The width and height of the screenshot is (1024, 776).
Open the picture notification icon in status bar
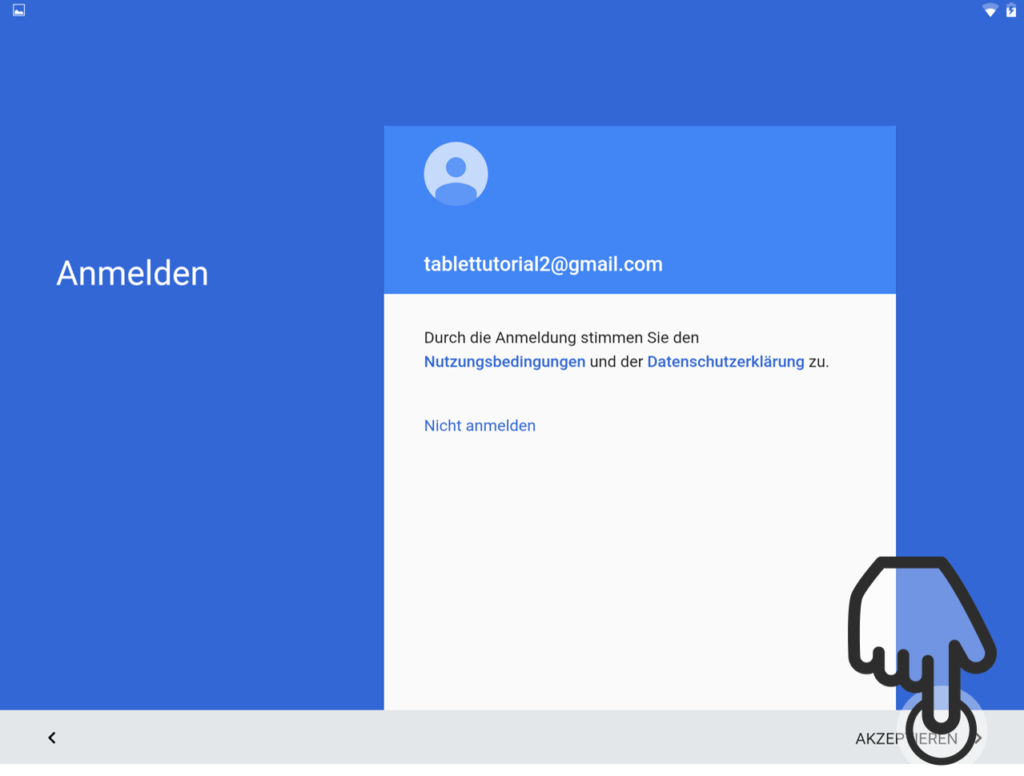click(x=19, y=10)
